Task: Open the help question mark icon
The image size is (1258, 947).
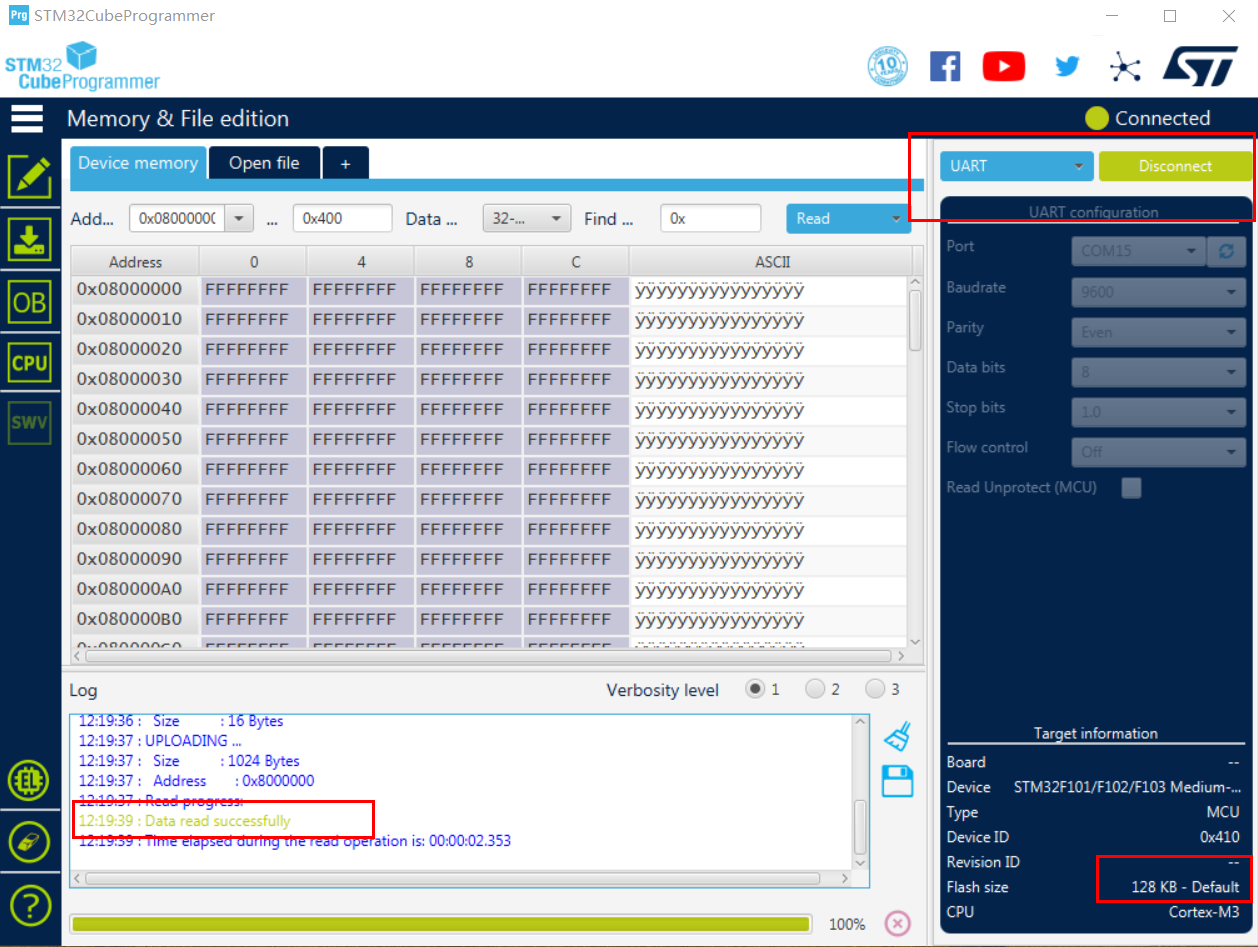Action: 29,905
